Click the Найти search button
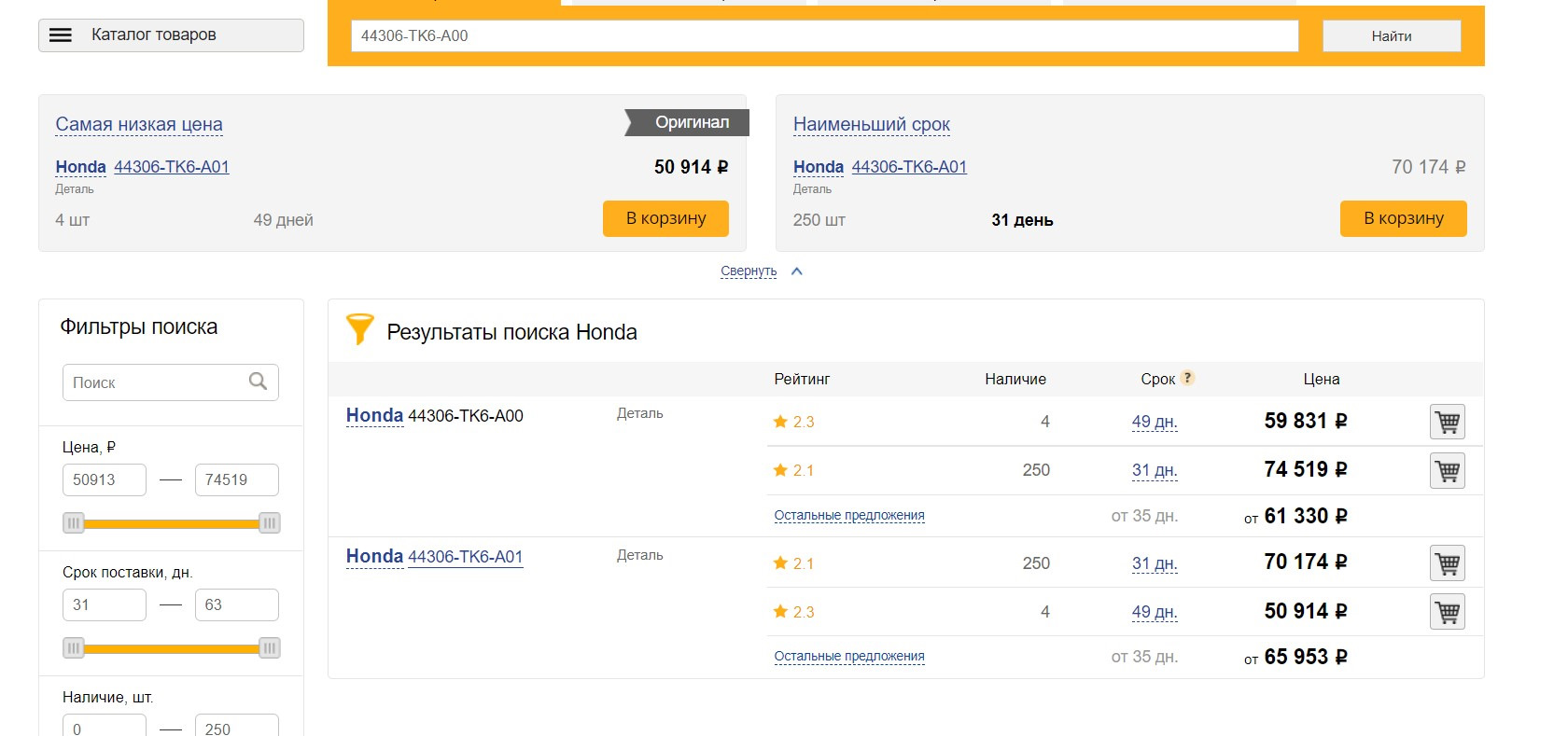1568x736 pixels. coord(1392,36)
